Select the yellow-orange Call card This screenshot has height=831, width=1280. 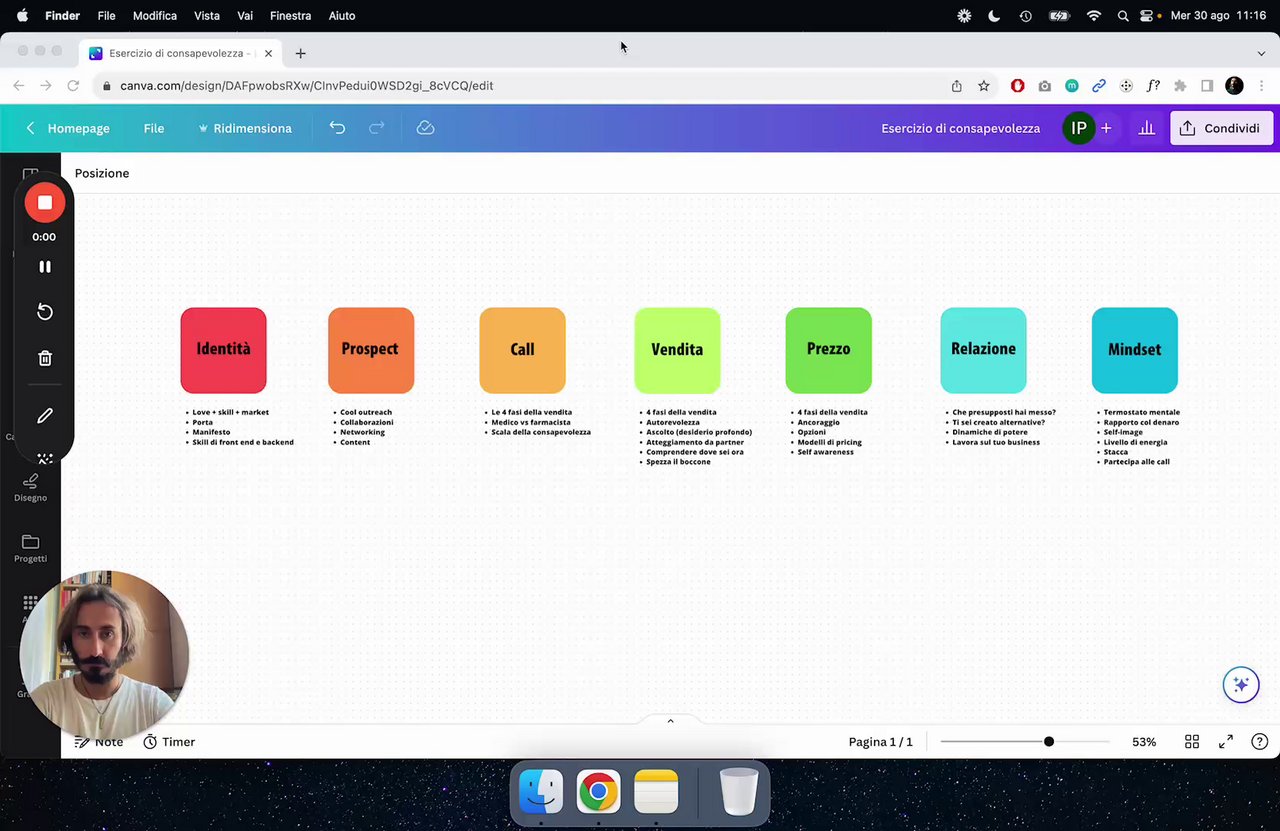coord(522,350)
